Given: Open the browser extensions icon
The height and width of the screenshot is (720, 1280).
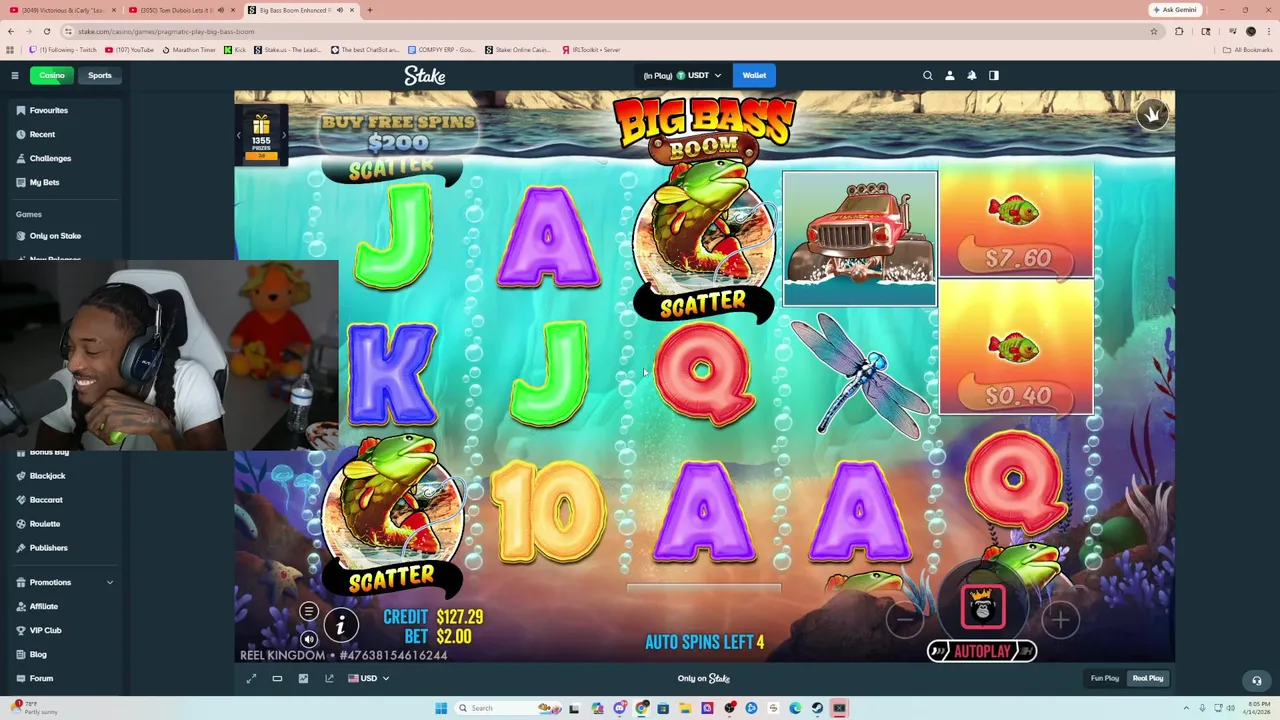Looking at the screenshot, I should [x=1179, y=31].
